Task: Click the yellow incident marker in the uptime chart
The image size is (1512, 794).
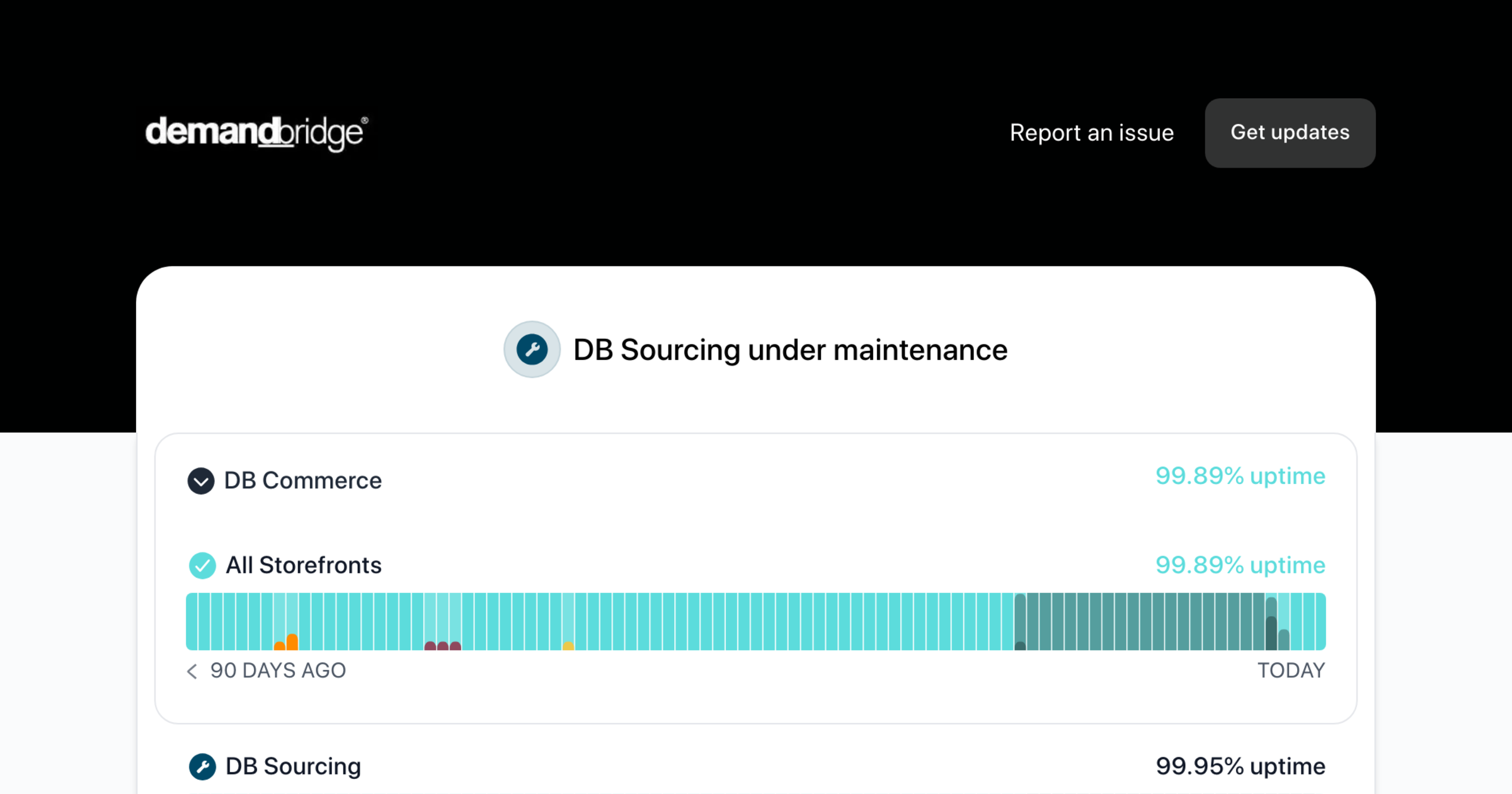Action: click(x=568, y=646)
